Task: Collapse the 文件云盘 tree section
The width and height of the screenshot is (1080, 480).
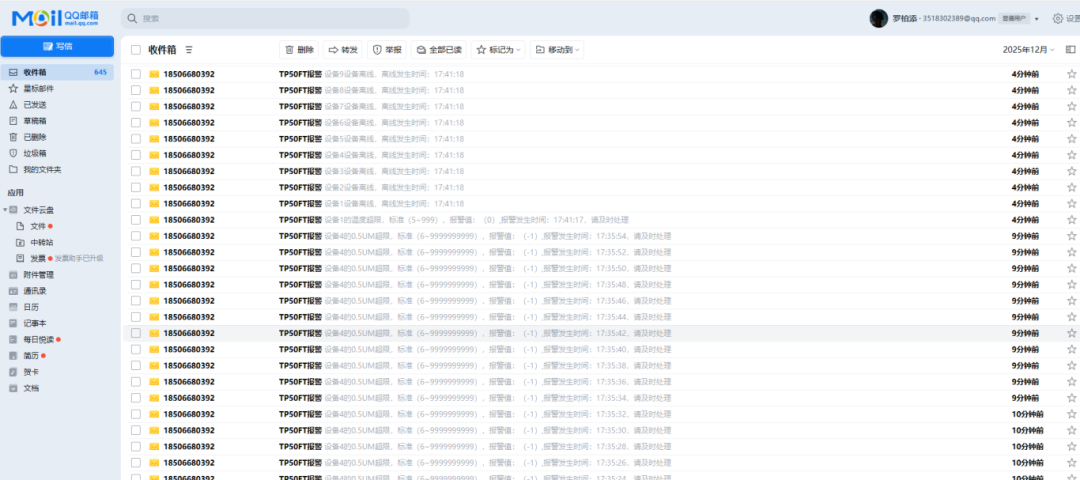Action: [6, 210]
